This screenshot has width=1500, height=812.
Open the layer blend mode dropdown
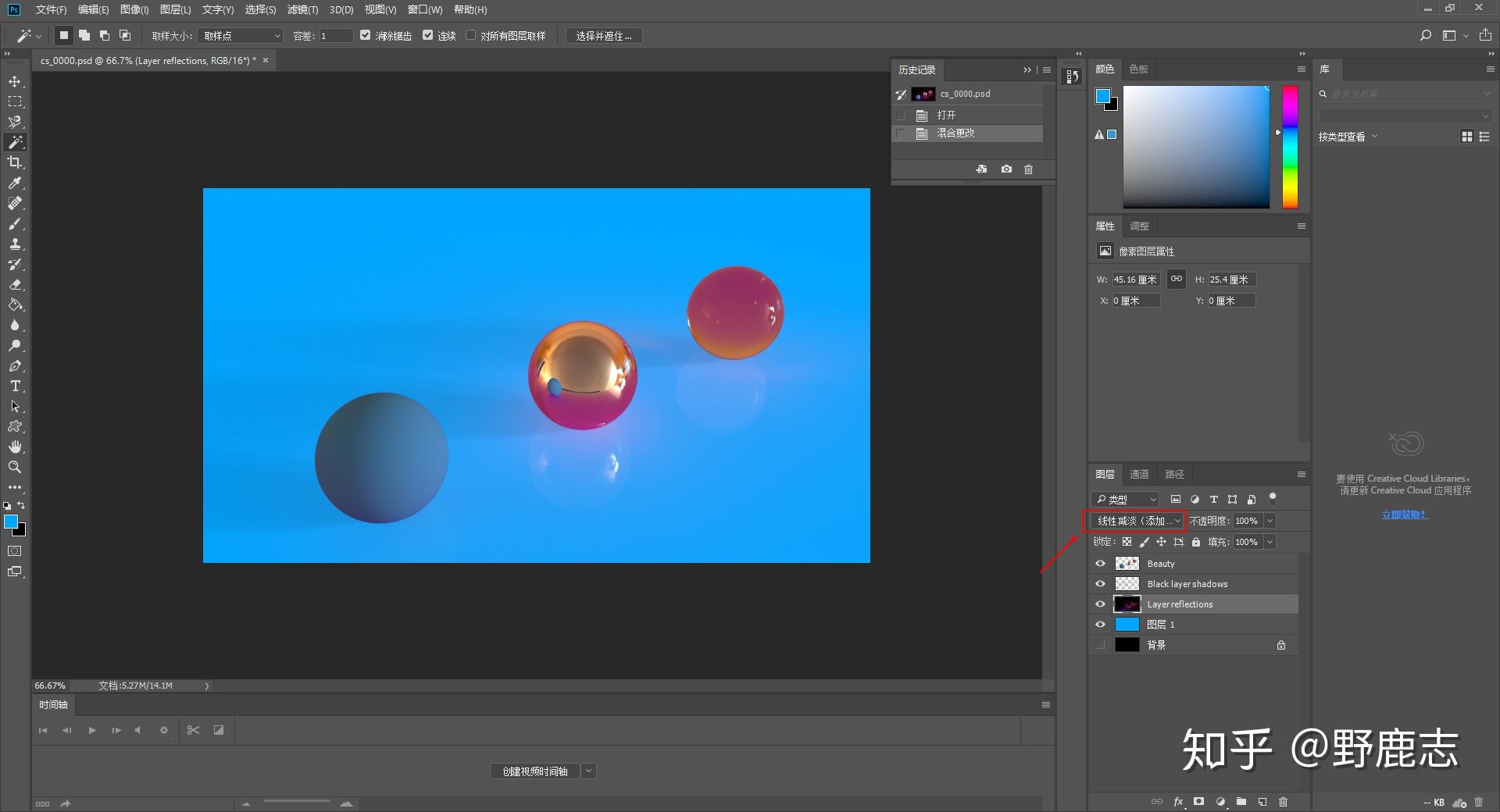coord(1138,521)
